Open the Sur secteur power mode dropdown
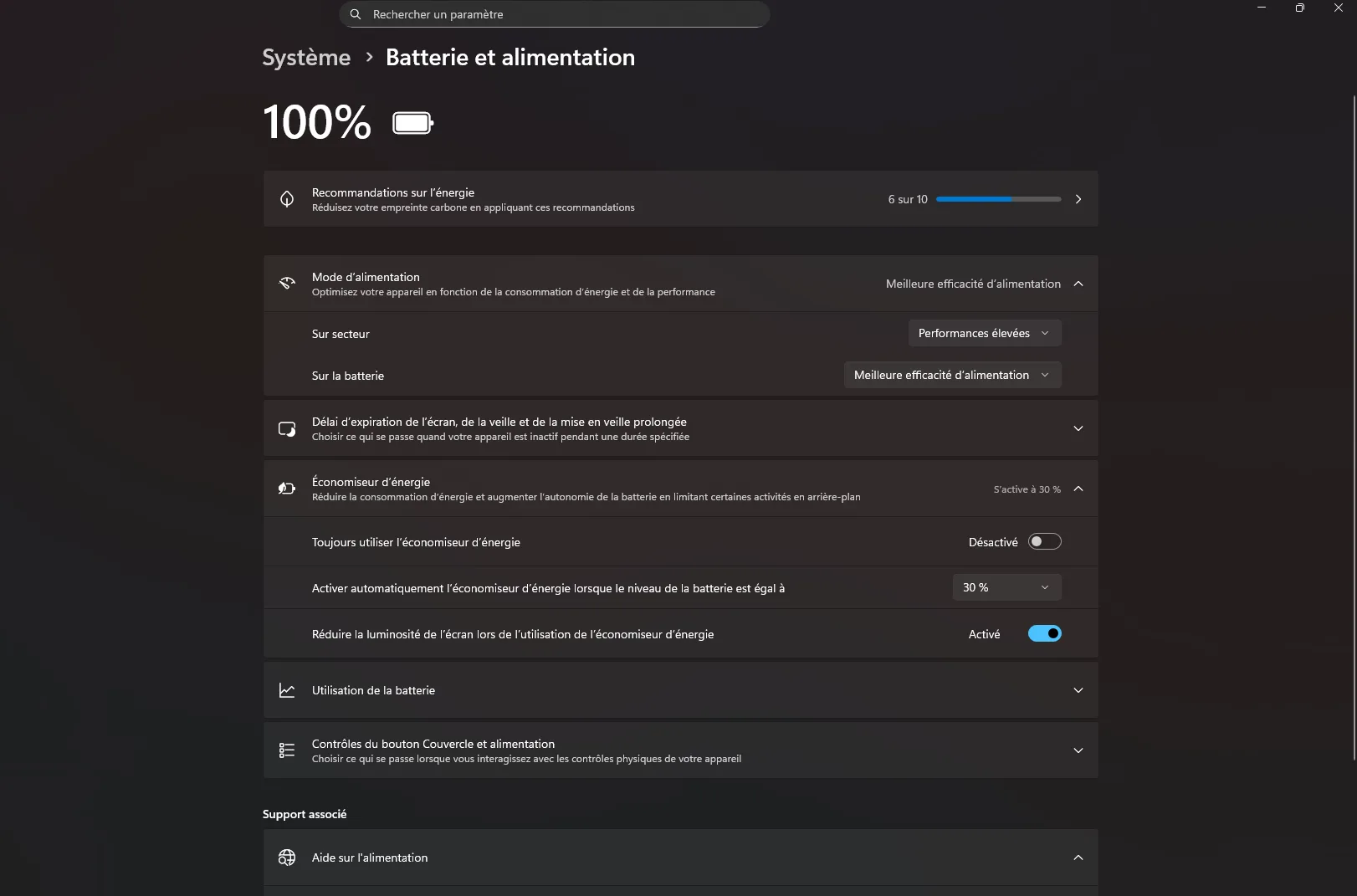 point(984,333)
